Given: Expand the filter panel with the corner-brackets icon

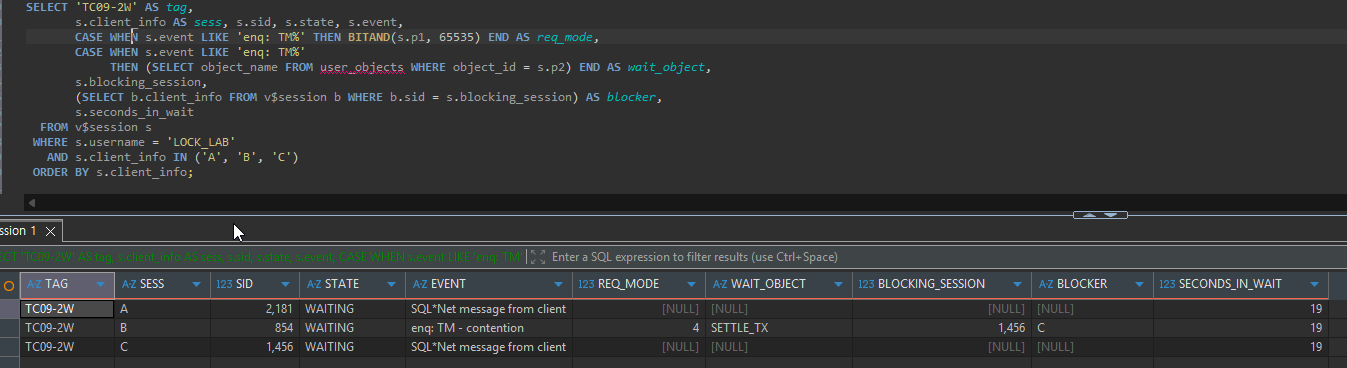Looking at the screenshot, I should click(x=538, y=258).
